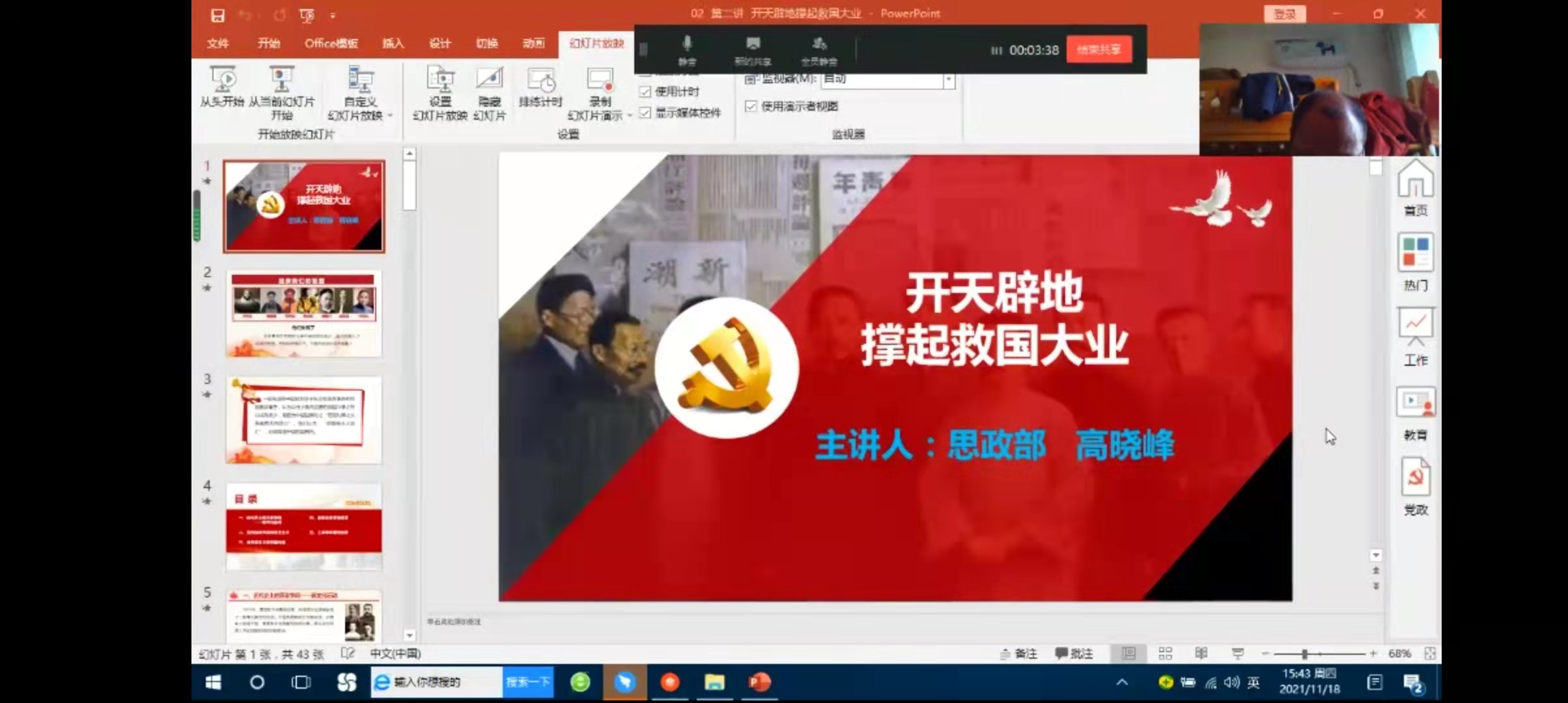Click Rehearse Timings icon
The width and height of the screenshot is (1568, 703).
(540, 80)
